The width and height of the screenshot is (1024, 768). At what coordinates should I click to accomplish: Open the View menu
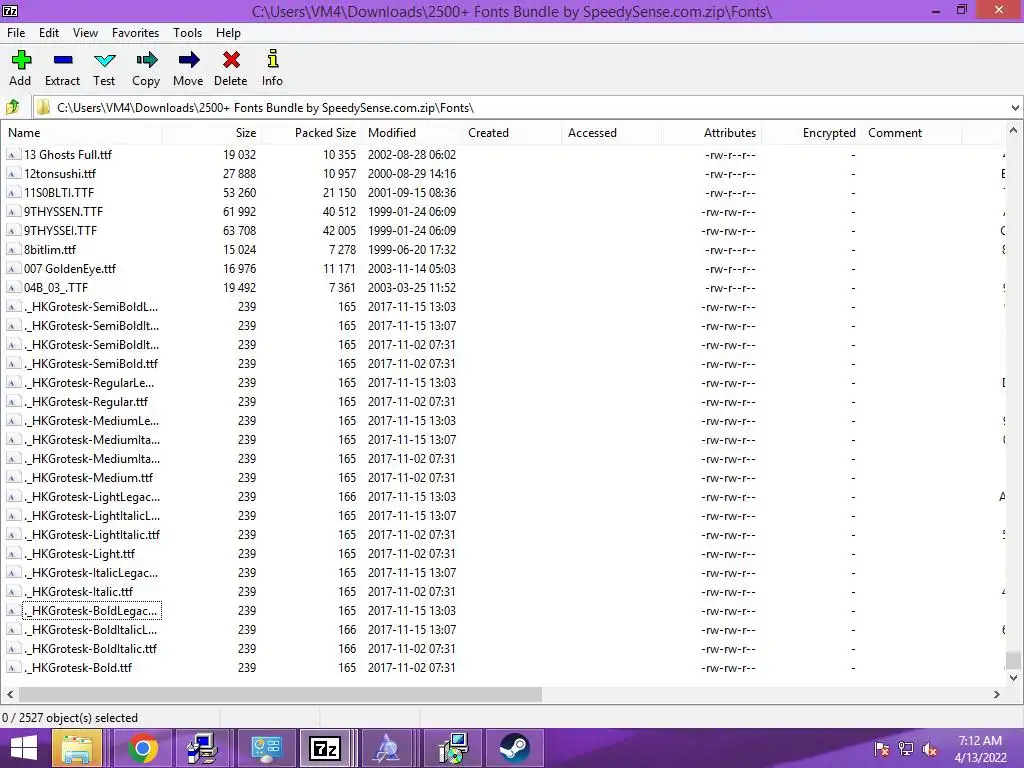[86, 33]
